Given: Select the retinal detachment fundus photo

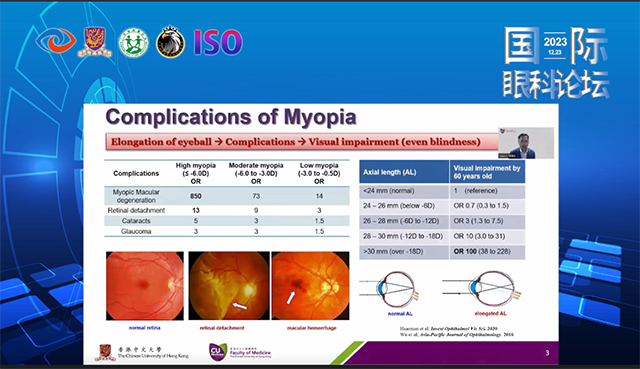Looking at the screenshot, I should (229, 286).
